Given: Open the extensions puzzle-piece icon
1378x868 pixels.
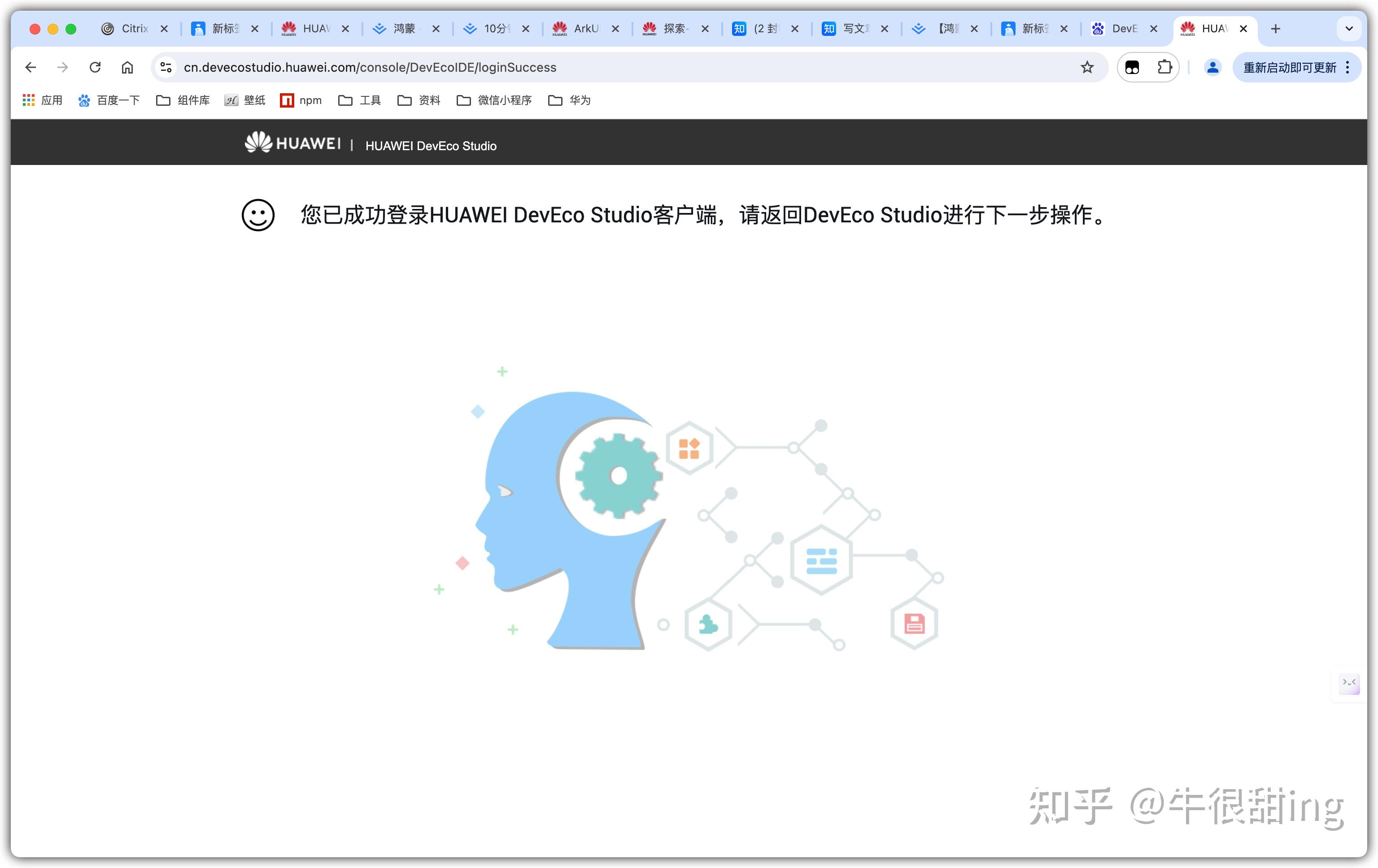Looking at the screenshot, I should [x=1164, y=67].
